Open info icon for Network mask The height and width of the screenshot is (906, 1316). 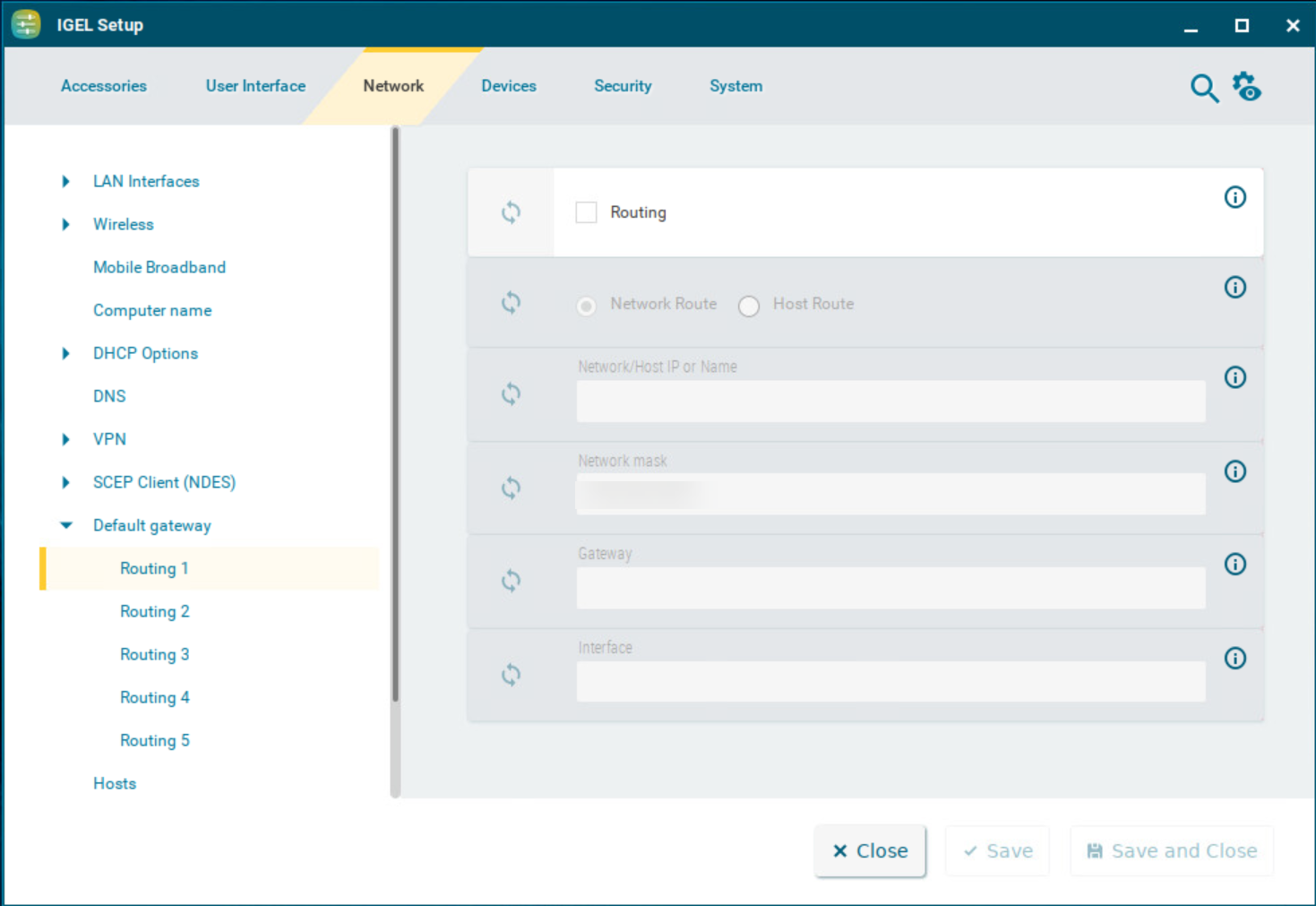pos(1234,471)
